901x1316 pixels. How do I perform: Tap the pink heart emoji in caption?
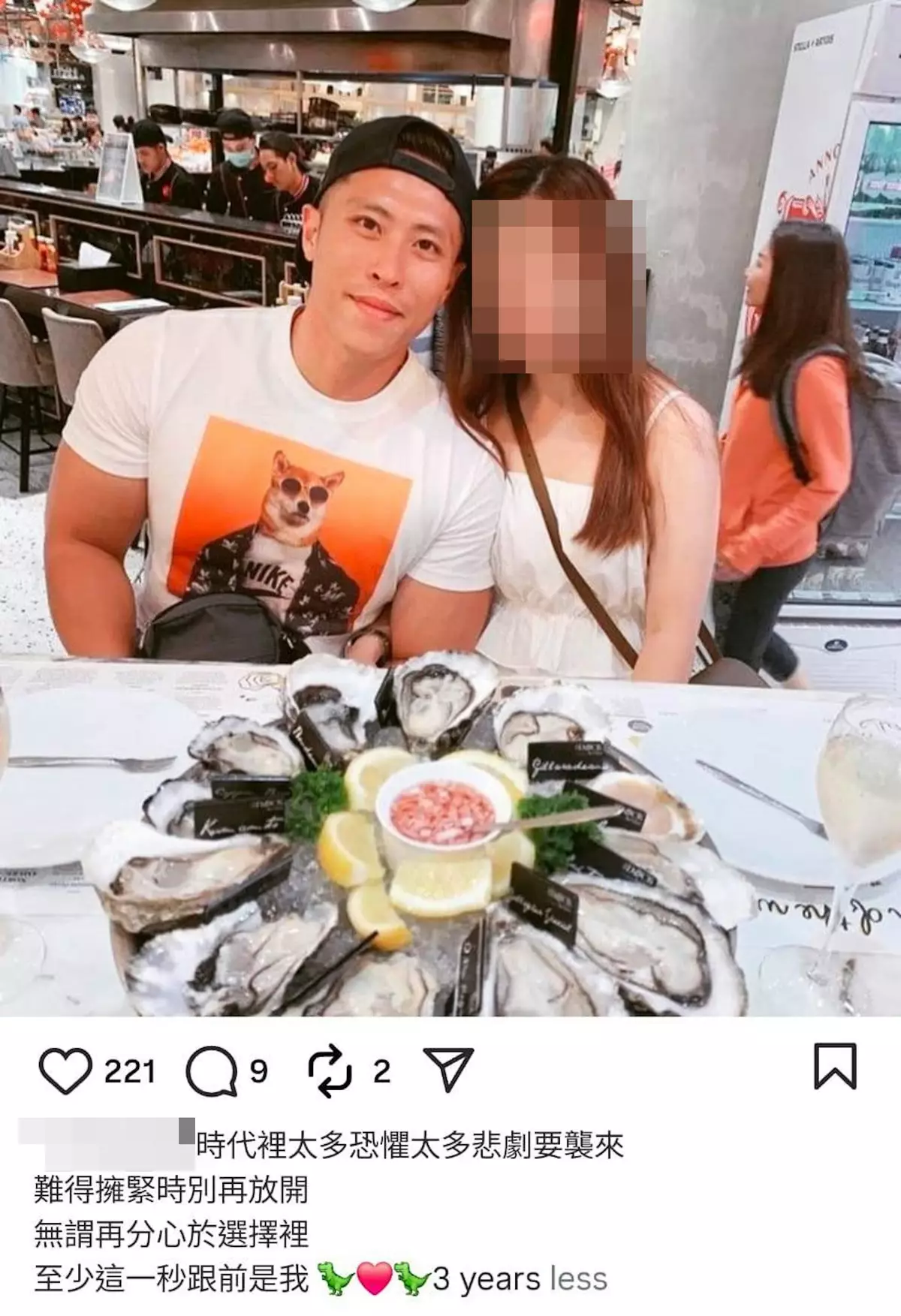[374, 1278]
